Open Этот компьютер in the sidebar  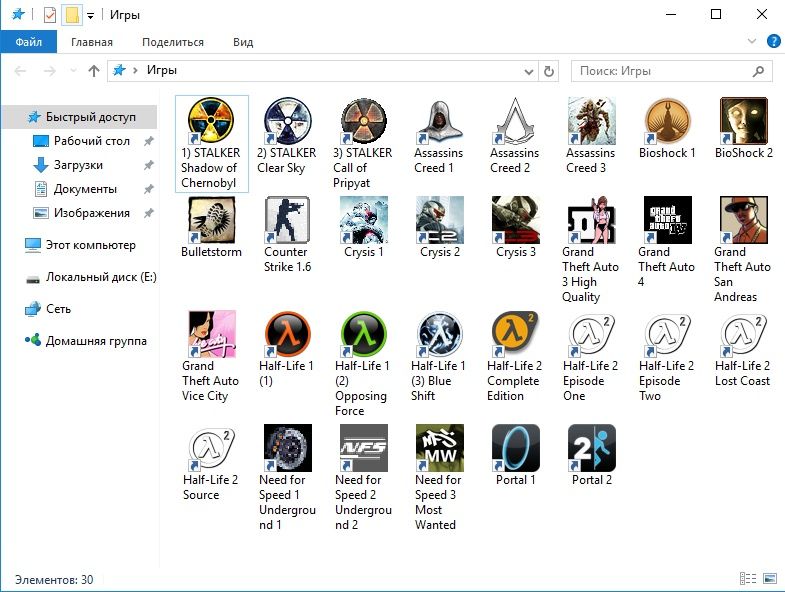click(x=80, y=245)
